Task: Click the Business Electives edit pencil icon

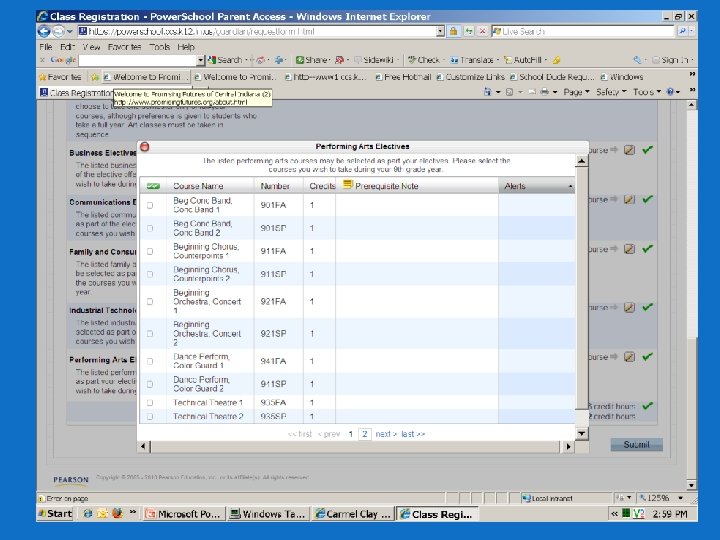Action: [630, 150]
